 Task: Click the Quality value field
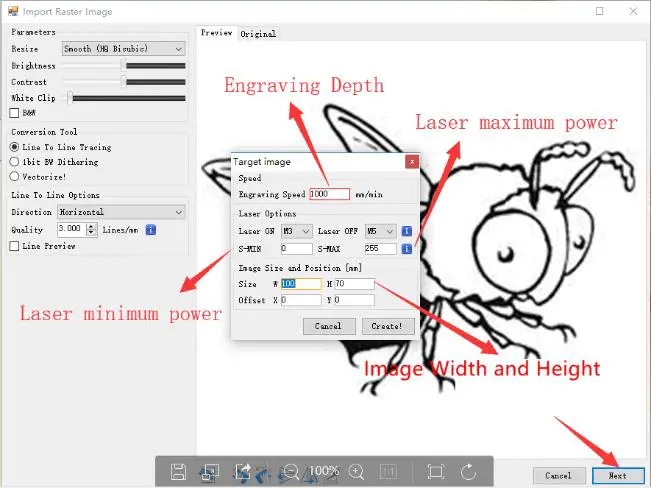pos(73,229)
